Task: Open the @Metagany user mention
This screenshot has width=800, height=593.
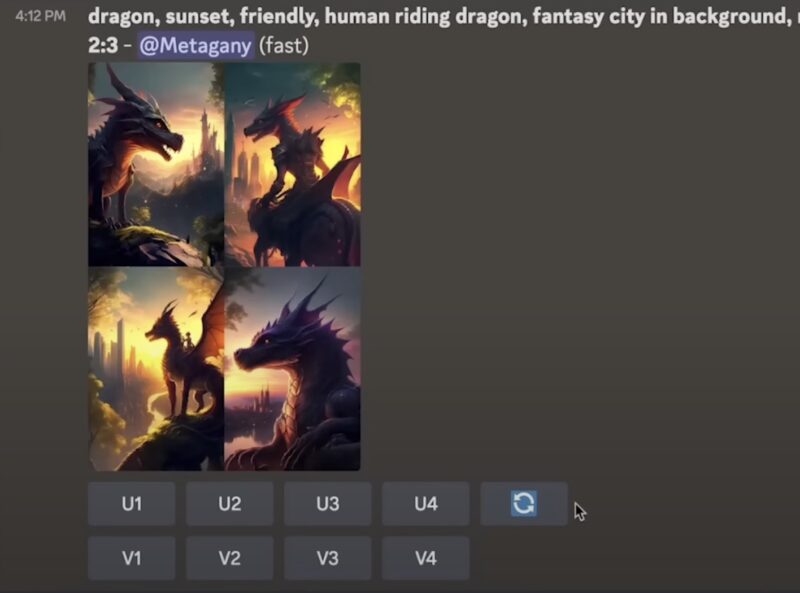Action: [x=195, y=45]
